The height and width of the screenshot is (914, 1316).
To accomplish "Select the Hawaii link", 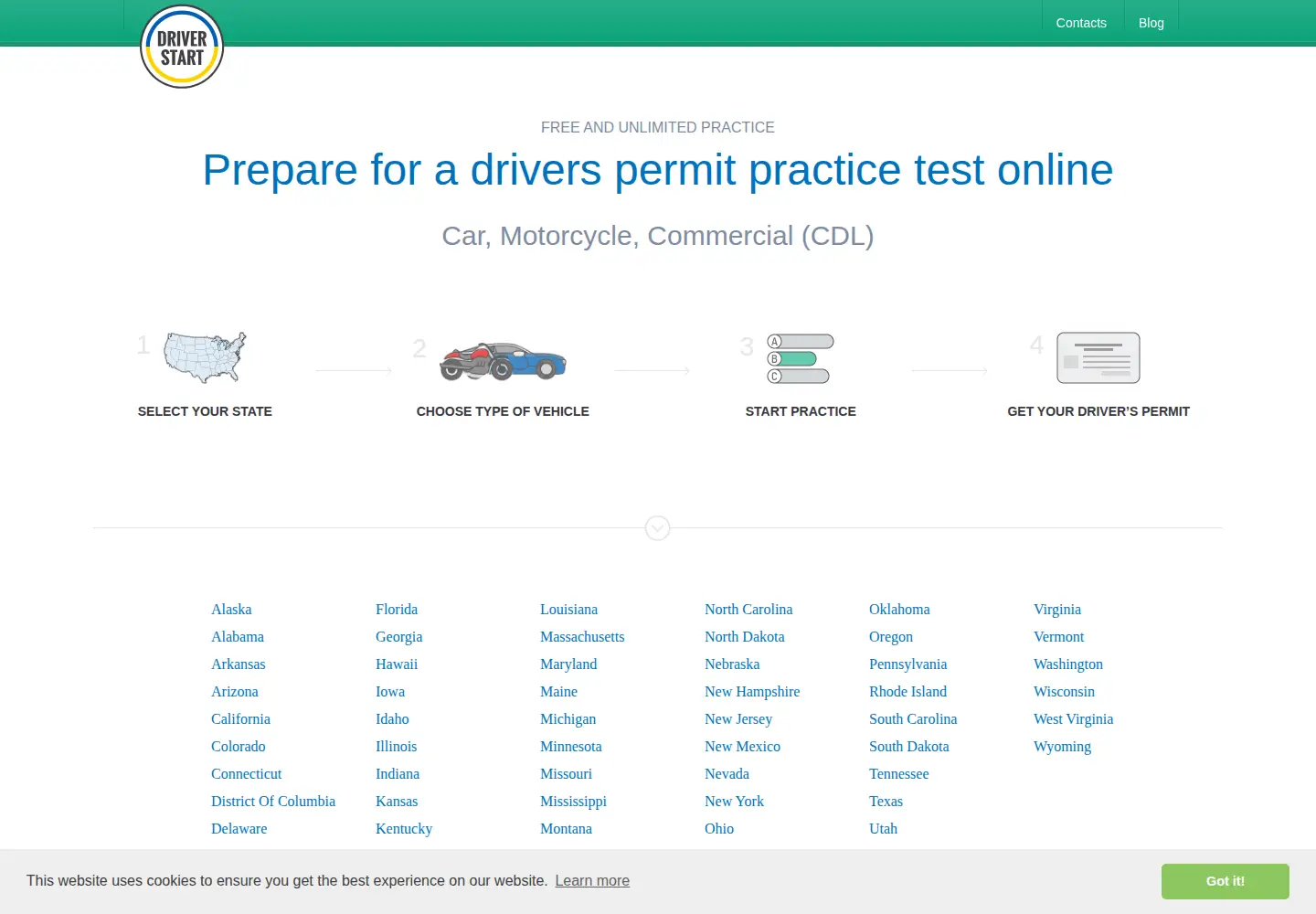I will pyautogui.click(x=397, y=664).
